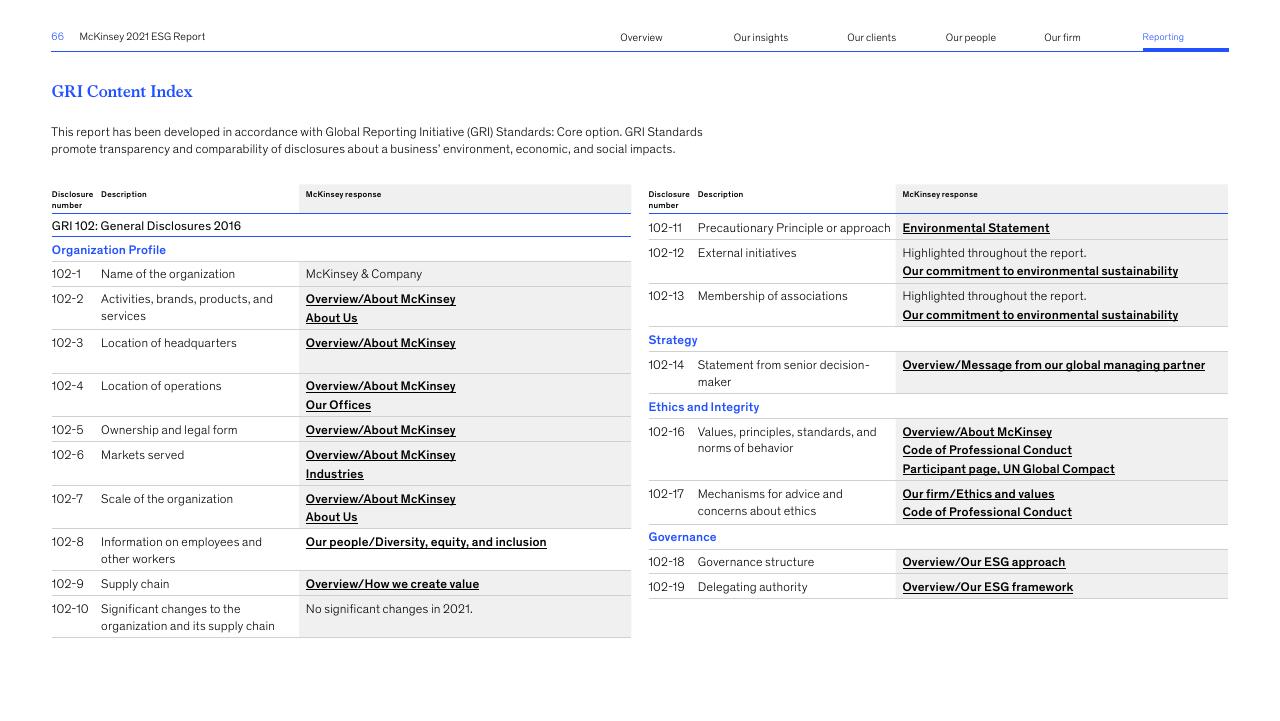
Task: Click the 'Membership of associations' description
Action: pos(772,296)
